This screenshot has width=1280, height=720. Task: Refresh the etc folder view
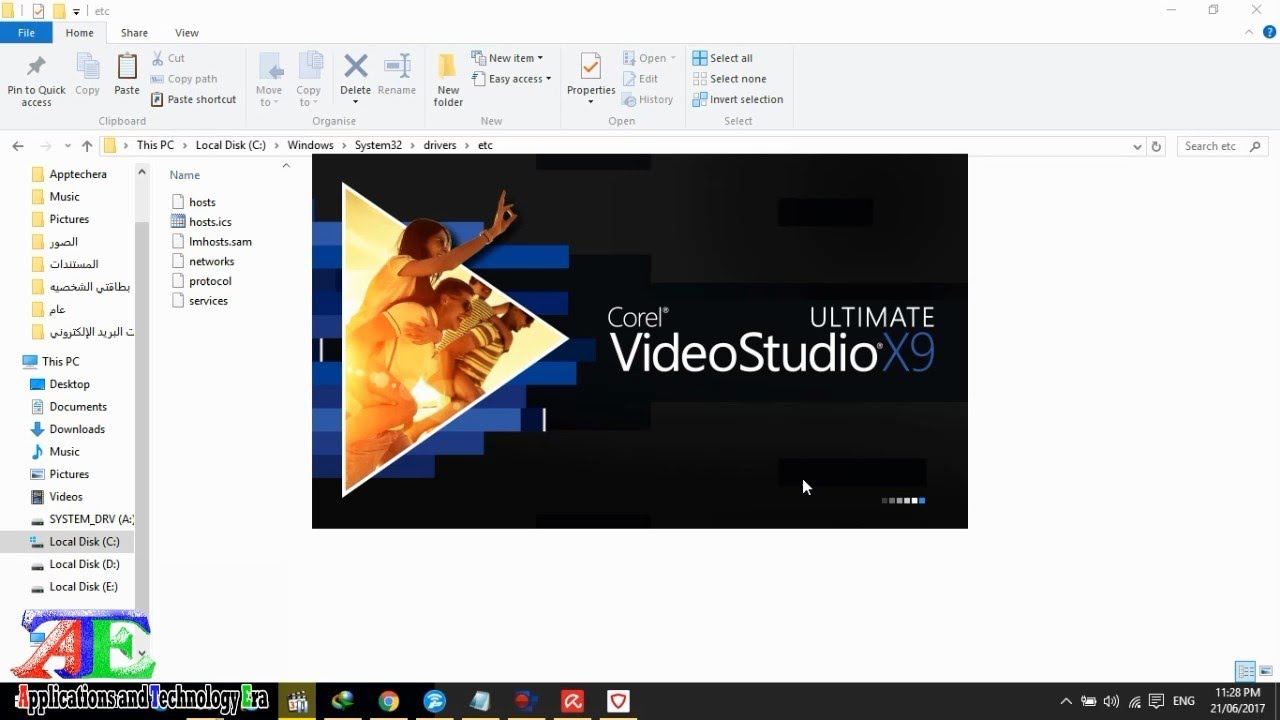point(1157,146)
